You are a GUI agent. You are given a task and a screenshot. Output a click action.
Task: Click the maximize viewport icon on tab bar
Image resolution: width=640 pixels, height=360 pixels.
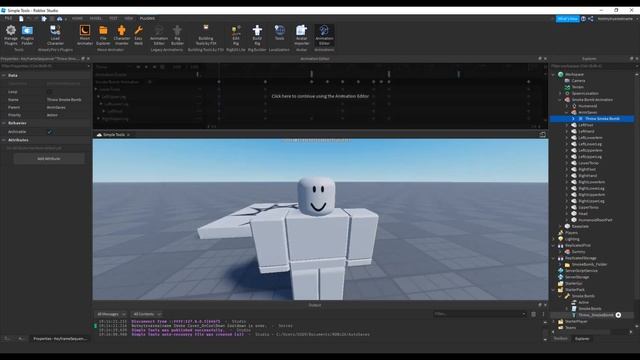click(x=542, y=134)
